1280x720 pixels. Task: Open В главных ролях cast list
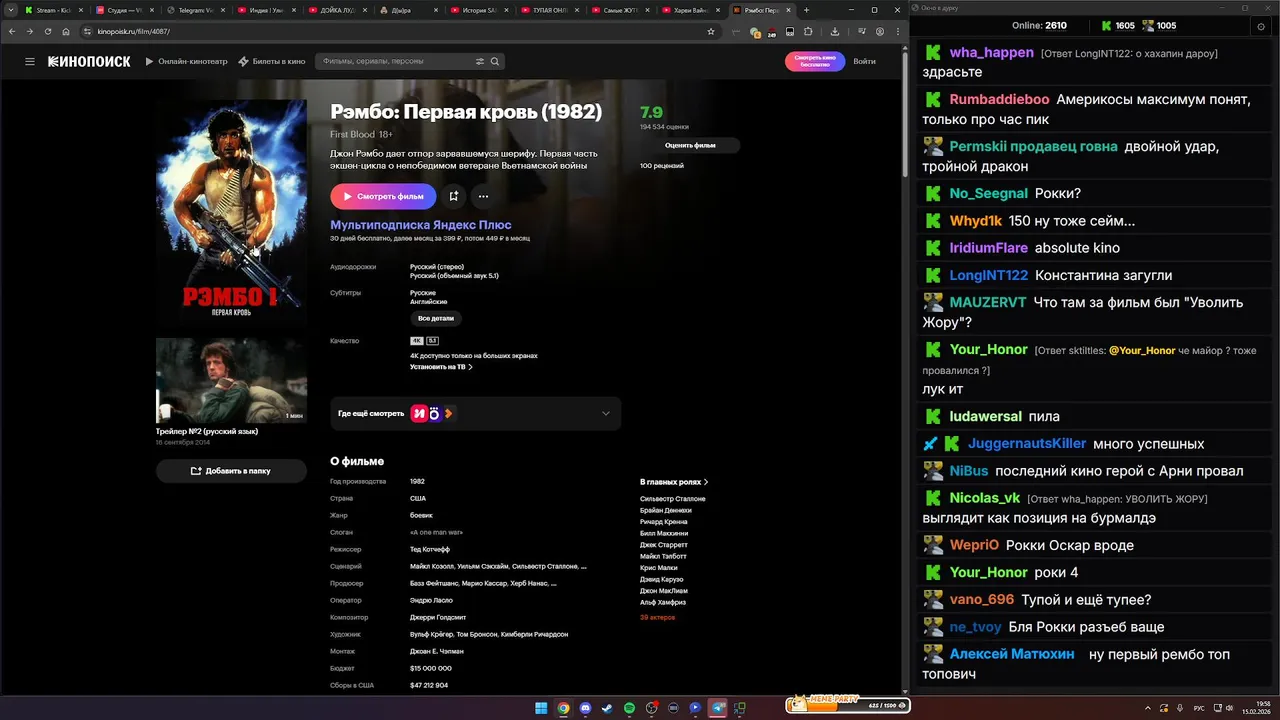click(674, 482)
